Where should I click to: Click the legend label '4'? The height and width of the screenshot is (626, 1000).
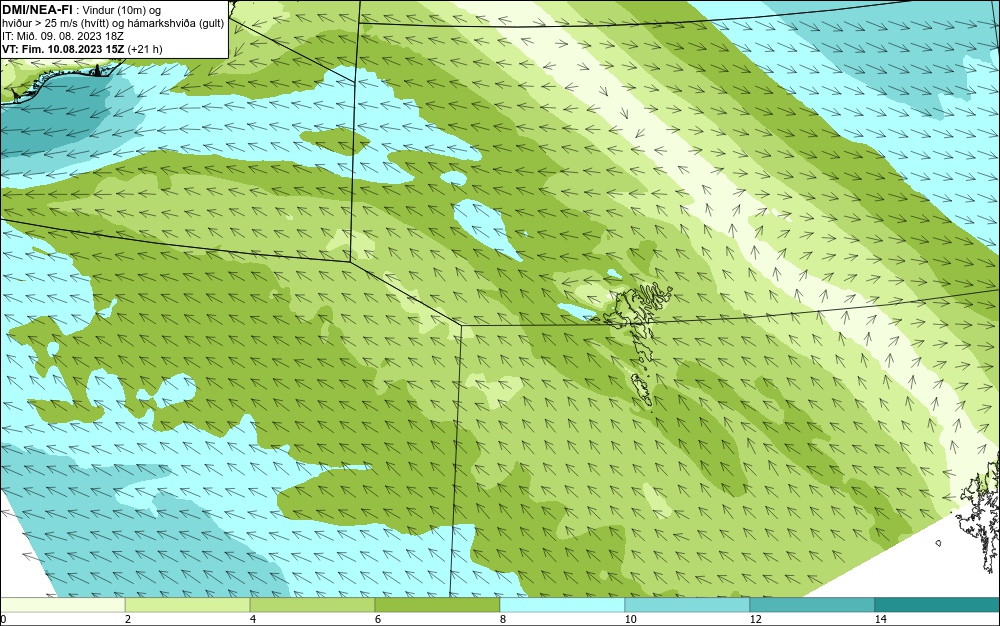click(253, 619)
